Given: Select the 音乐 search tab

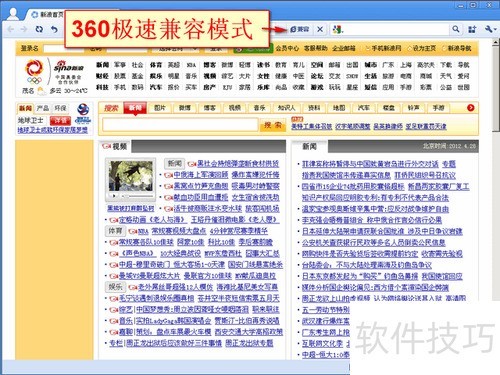Looking at the screenshot, I should pos(259,108).
